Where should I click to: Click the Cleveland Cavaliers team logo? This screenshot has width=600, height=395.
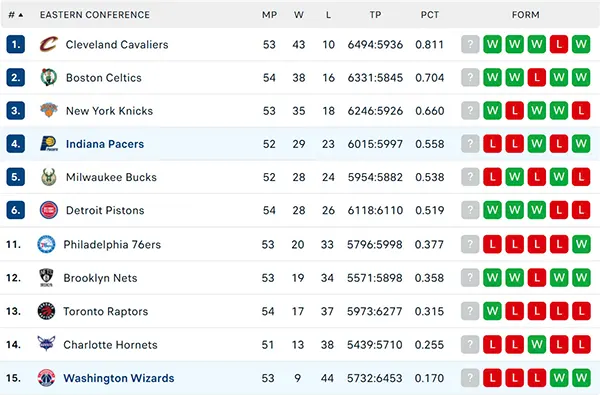pyautogui.click(x=49, y=44)
